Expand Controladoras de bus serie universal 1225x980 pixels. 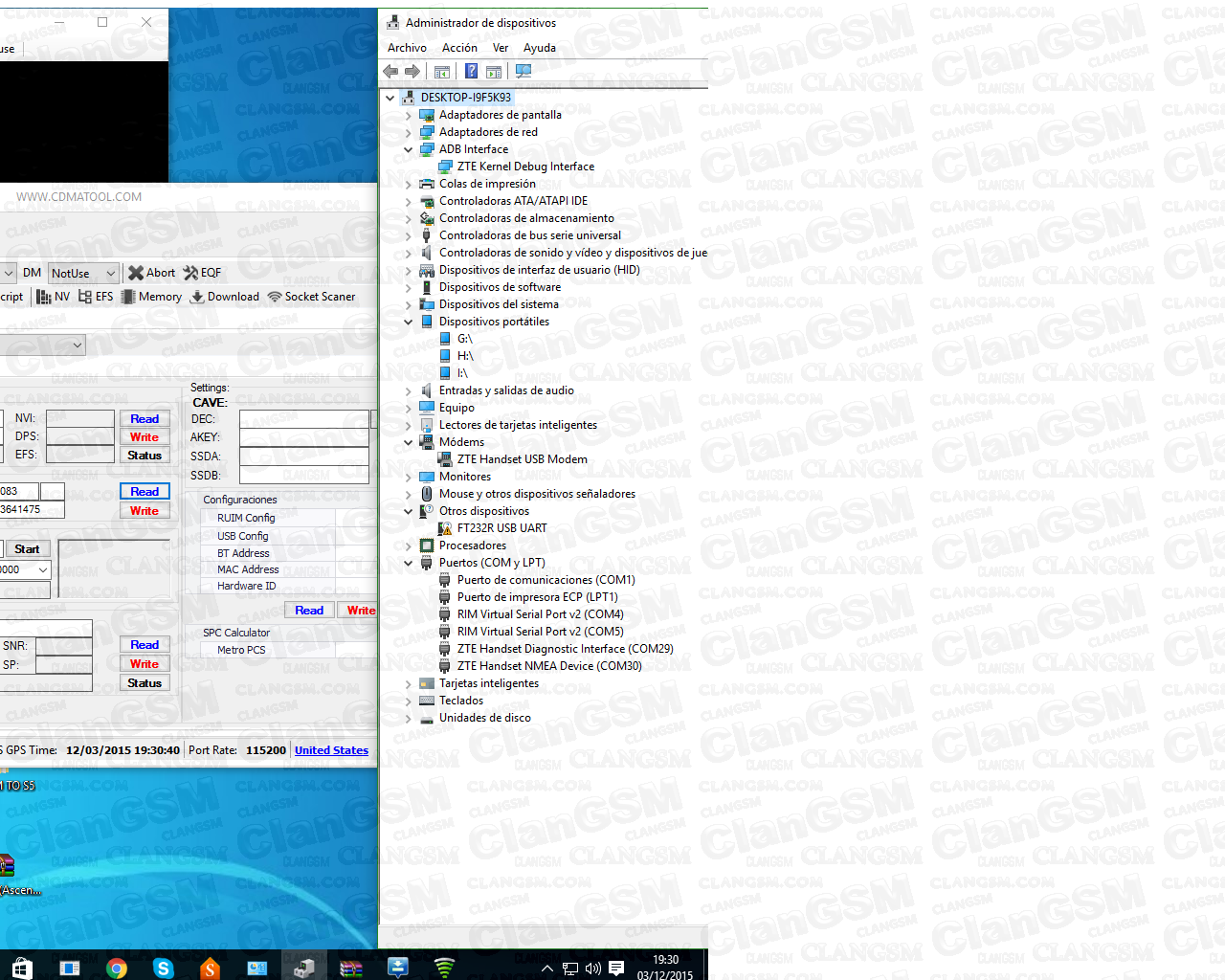click(x=409, y=235)
